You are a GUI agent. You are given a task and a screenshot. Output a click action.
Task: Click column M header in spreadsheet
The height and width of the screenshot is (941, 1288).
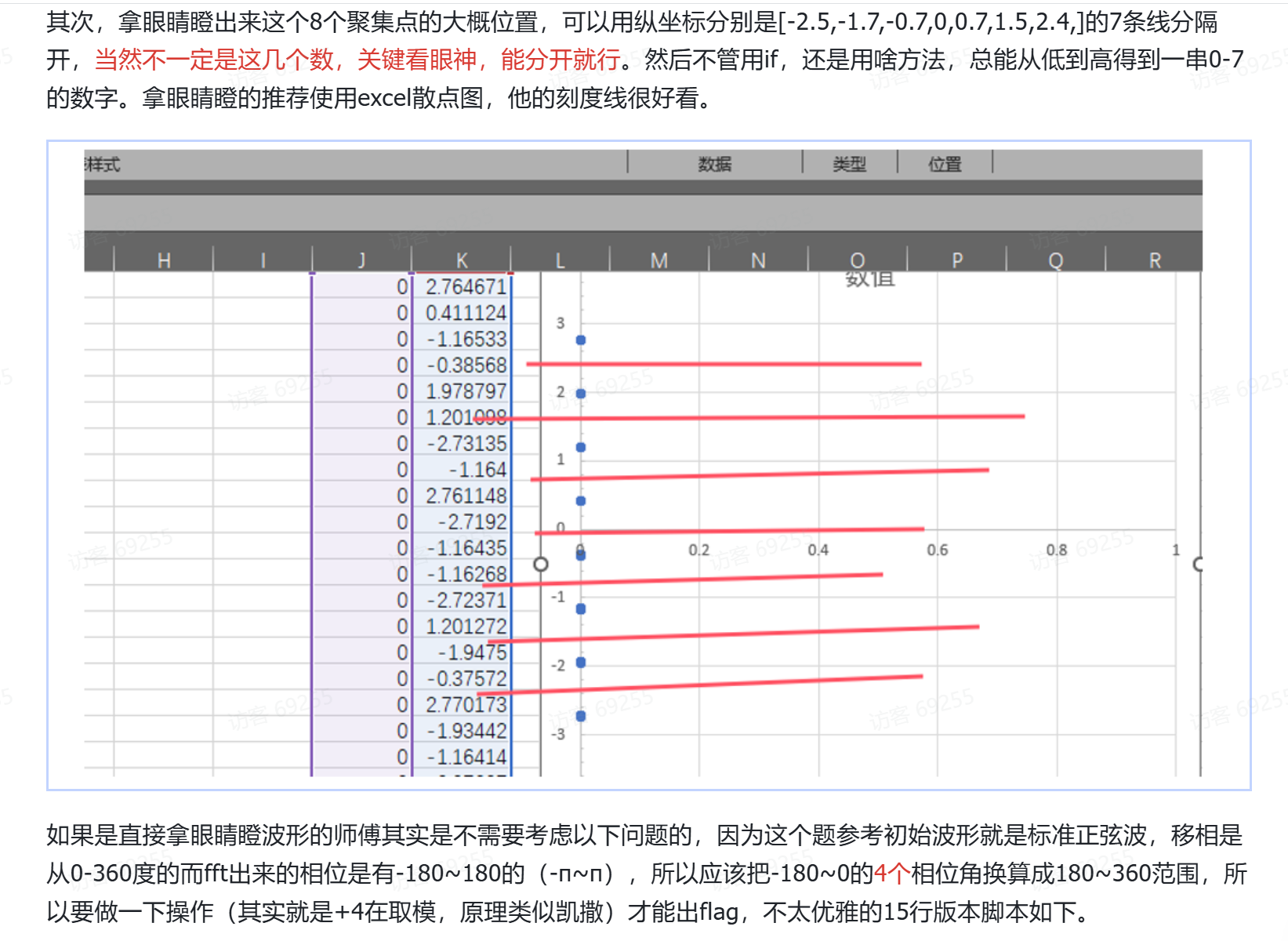pos(659,260)
